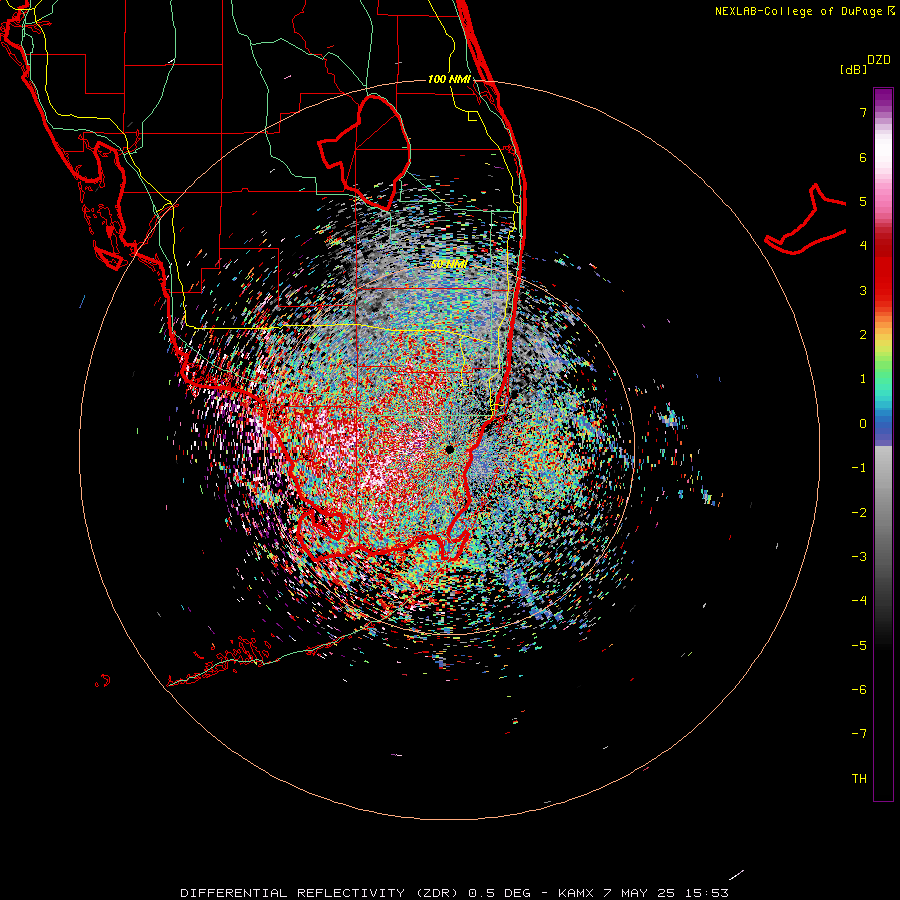Click the colorbar tick label -3
Image resolution: width=900 pixels, height=900 pixels.
[x=859, y=557]
